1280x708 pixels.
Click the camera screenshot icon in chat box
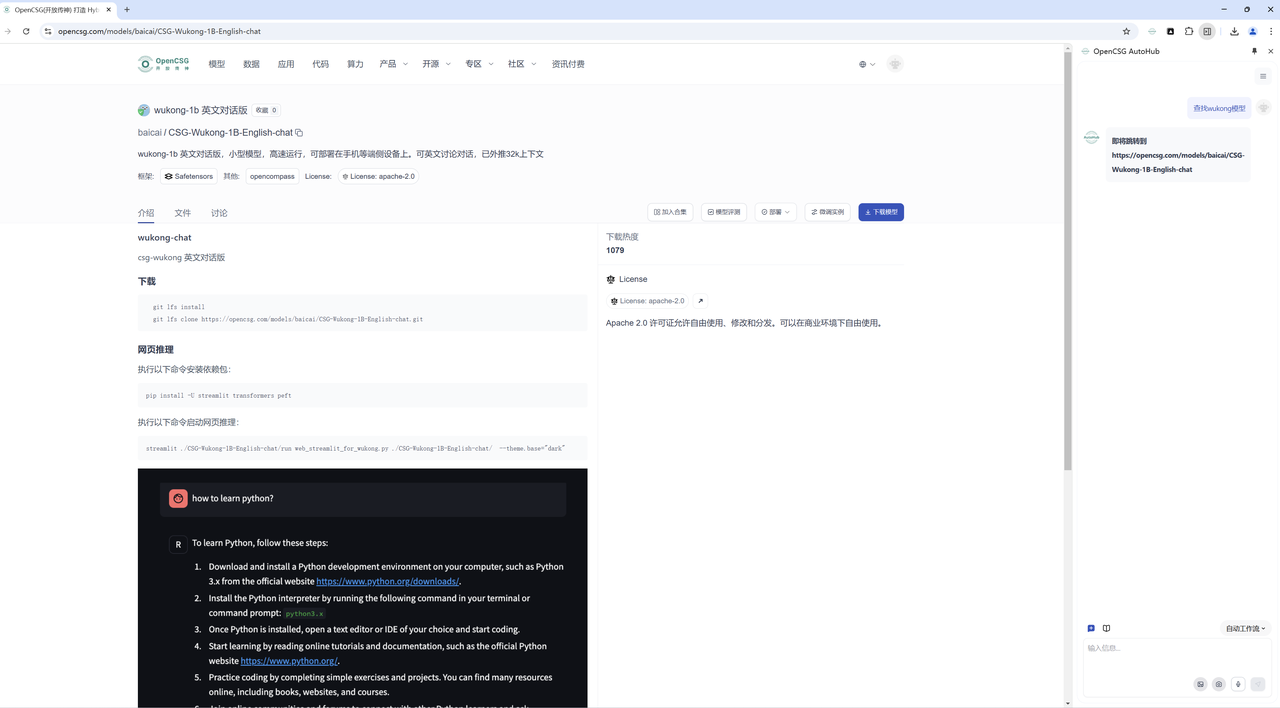click(1218, 684)
